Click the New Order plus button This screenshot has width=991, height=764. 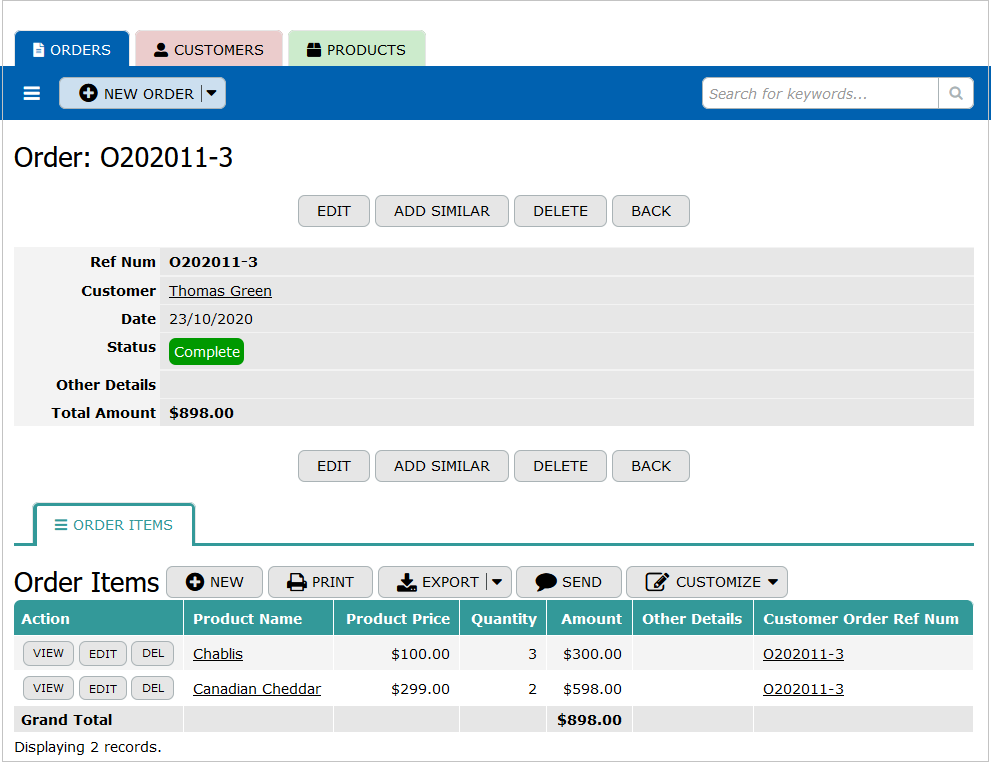tap(131, 93)
